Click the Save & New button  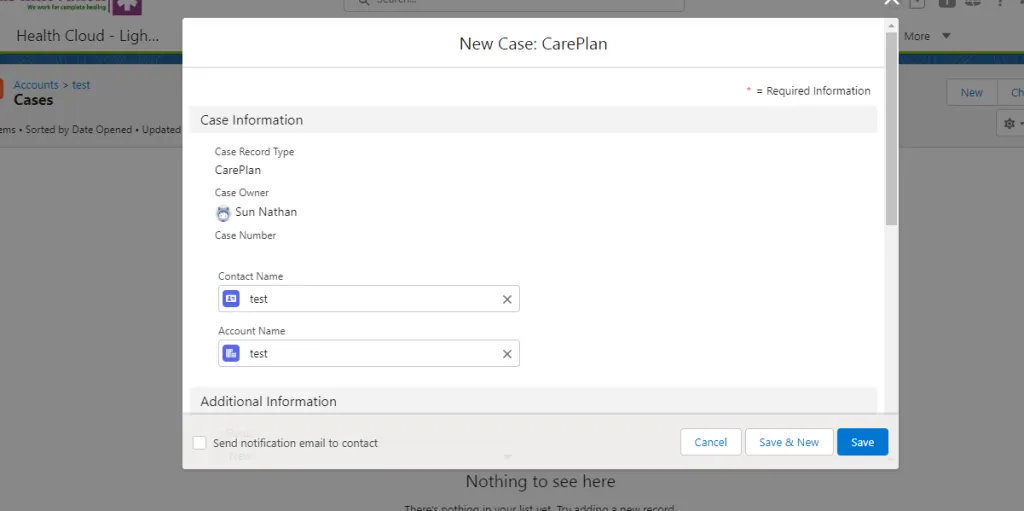point(789,442)
